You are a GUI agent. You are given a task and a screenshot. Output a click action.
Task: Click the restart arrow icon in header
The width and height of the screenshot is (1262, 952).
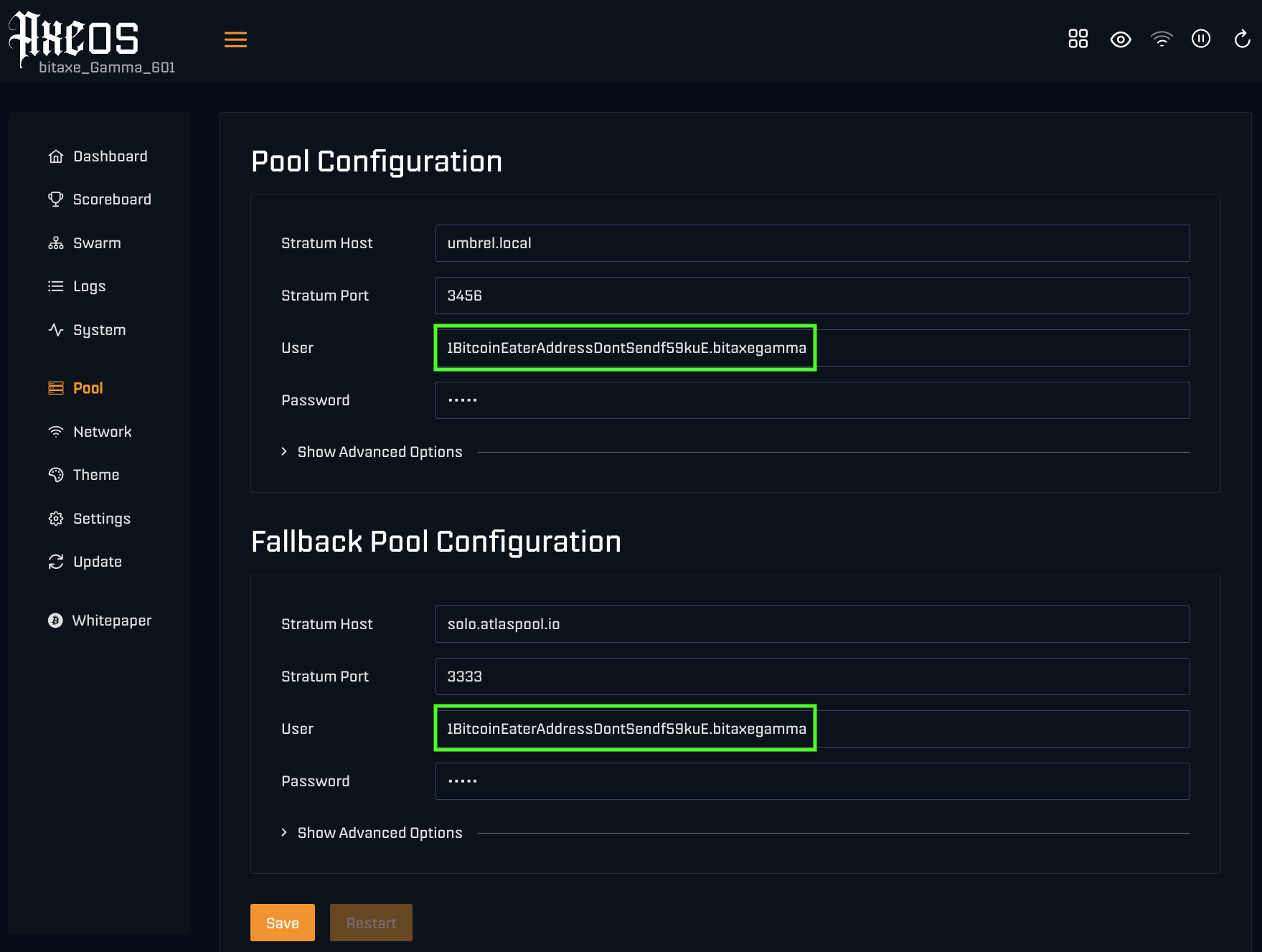pos(1242,39)
